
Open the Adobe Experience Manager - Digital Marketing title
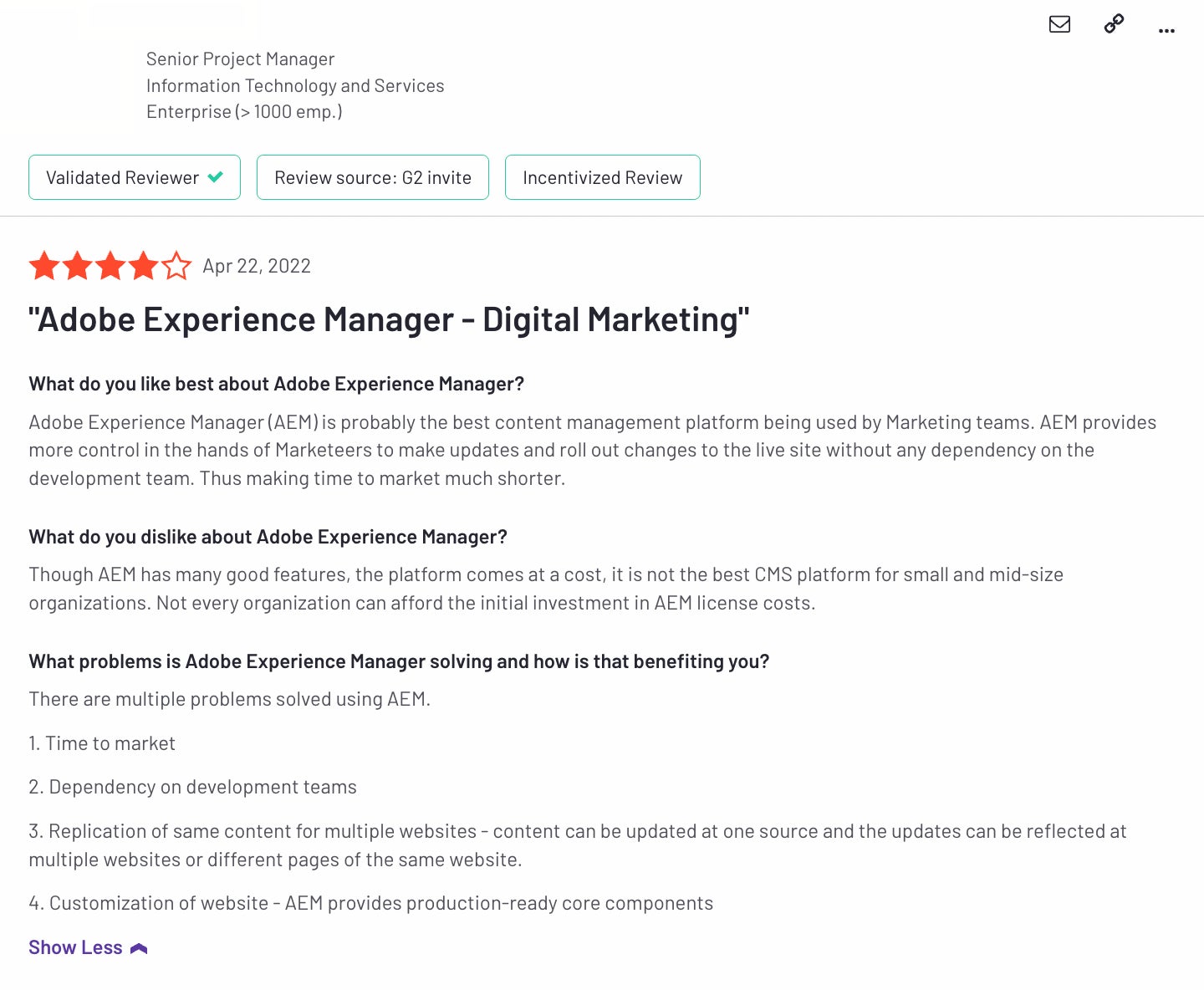click(389, 319)
